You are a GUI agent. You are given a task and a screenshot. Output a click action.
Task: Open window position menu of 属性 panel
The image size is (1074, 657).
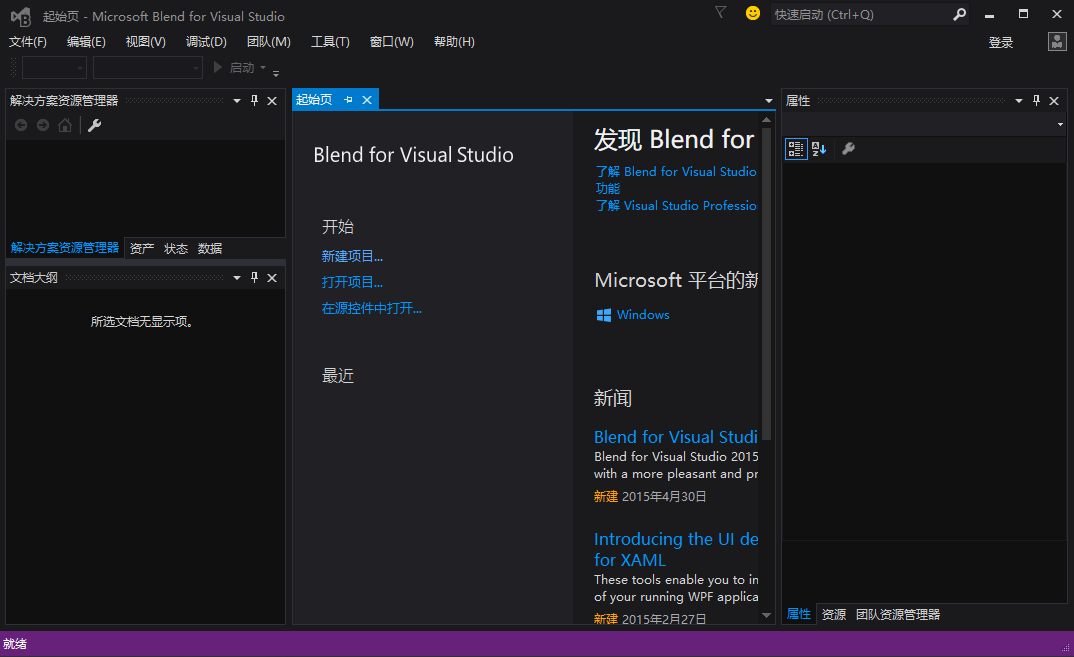click(1019, 101)
